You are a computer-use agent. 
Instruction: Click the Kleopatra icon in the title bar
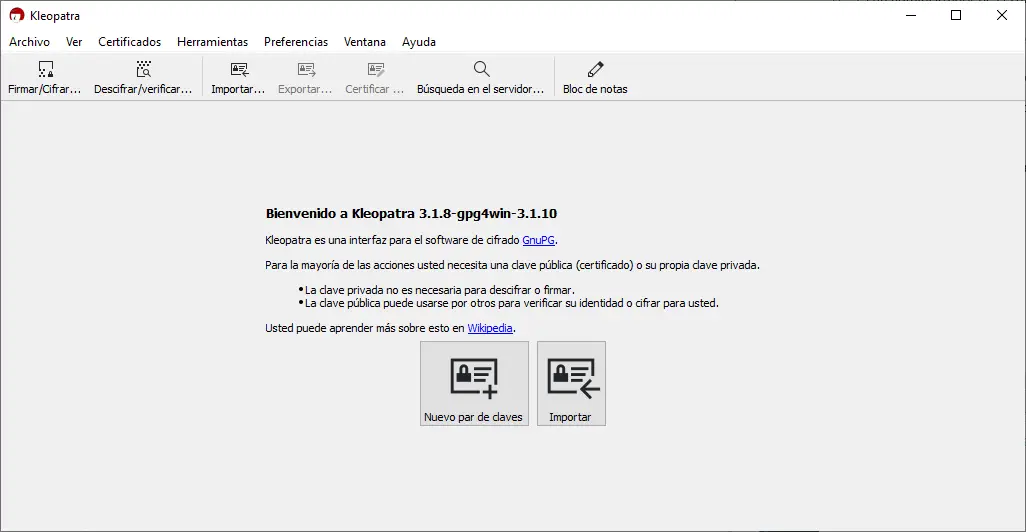click(17, 15)
